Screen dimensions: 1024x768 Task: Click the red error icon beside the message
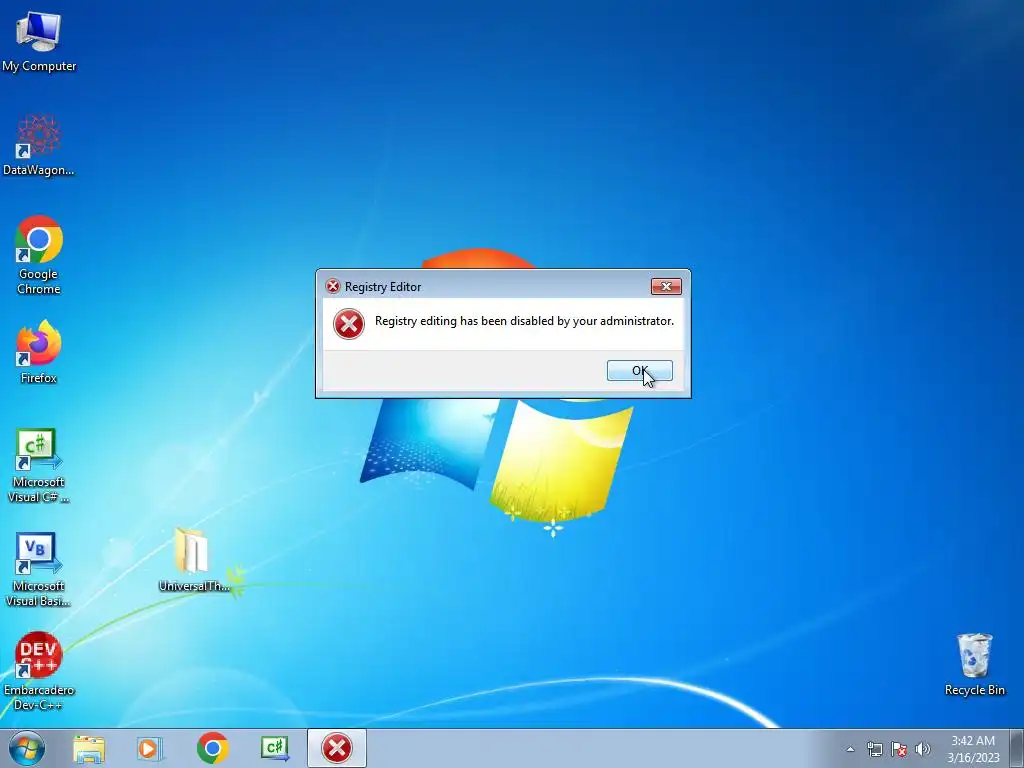pos(349,324)
